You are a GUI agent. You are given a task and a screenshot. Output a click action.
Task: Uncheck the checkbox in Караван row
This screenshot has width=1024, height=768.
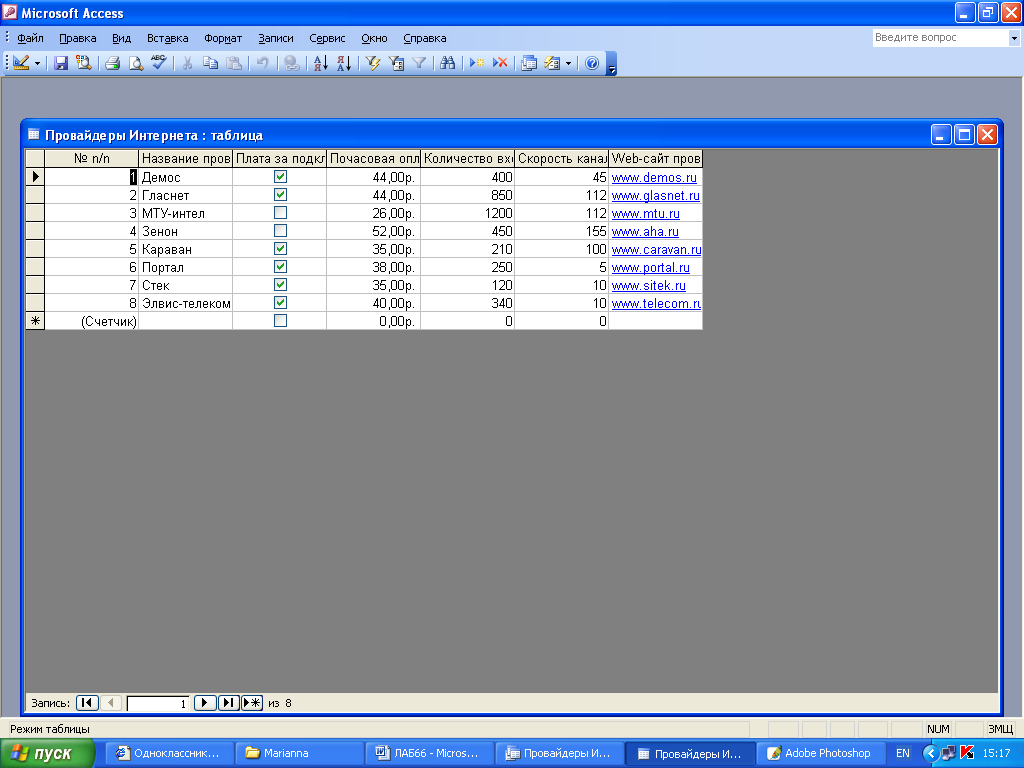280,248
